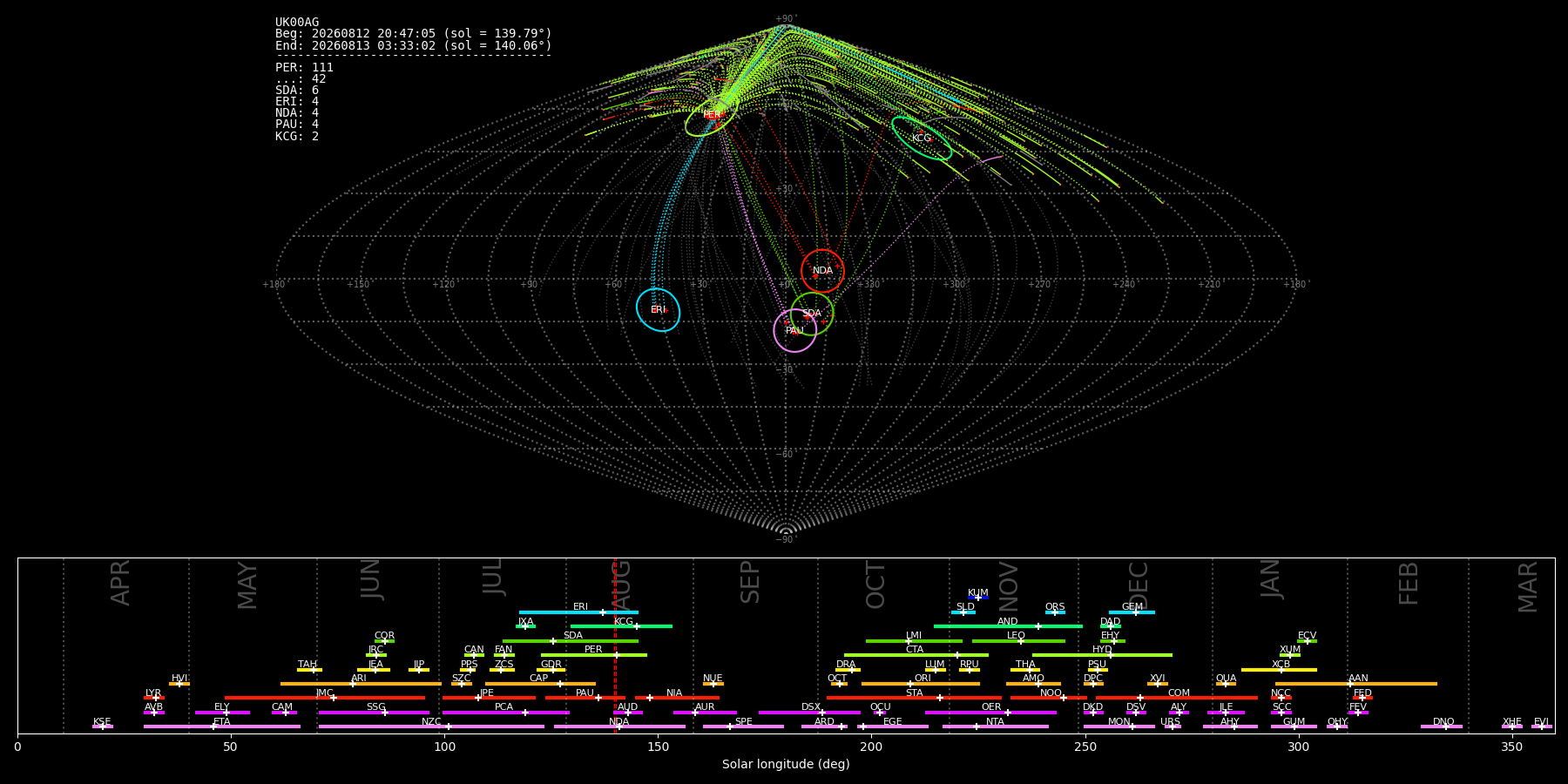The height and width of the screenshot is (784, 1568).
Task: Select the AND shower activity bar
Action: point(1008,626)
